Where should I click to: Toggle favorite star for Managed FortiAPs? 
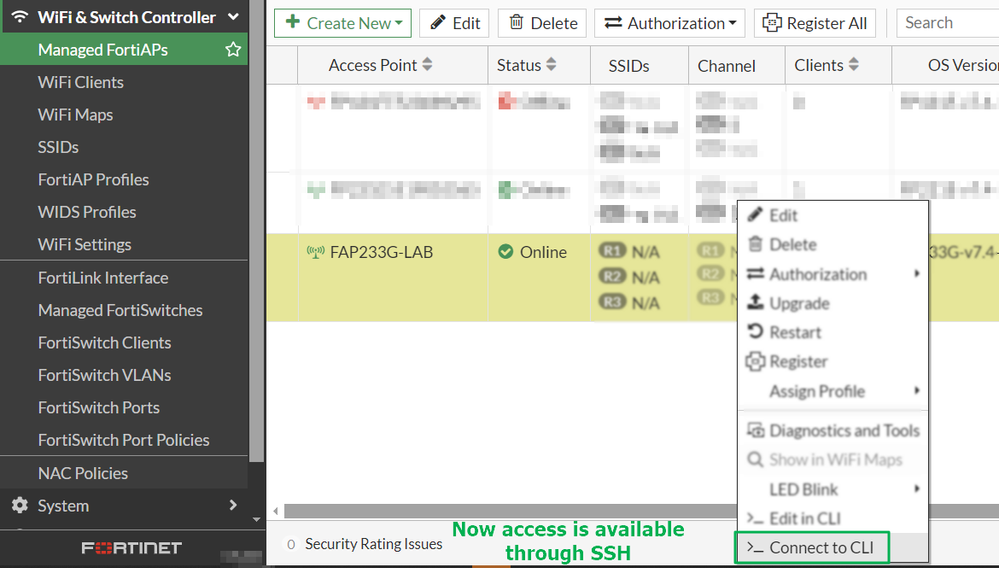[233, 50]
